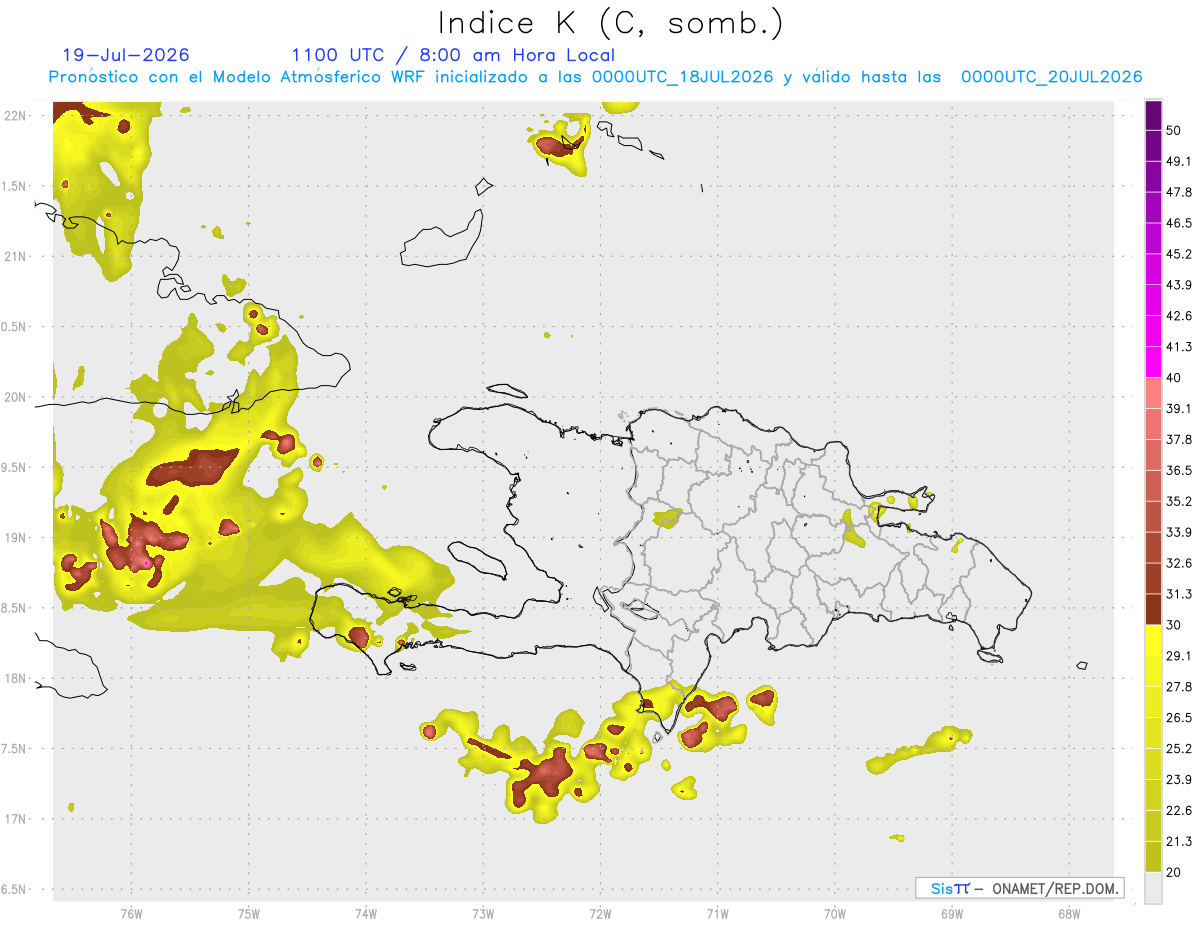Pick the magenta swatch between 40 and 41.3
Screen dimensions: 1200x927
pyautogui.click(x=1153, y=362)
